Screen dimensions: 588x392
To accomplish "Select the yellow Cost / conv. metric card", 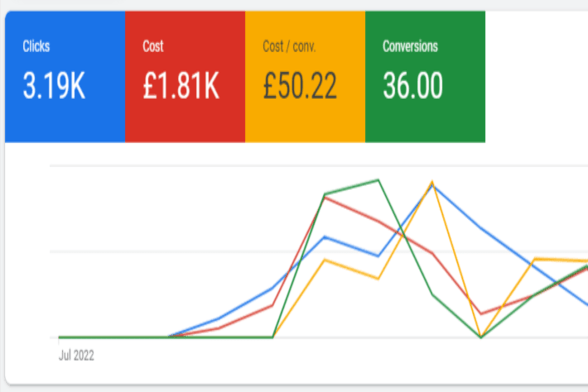I will point(305,77).
